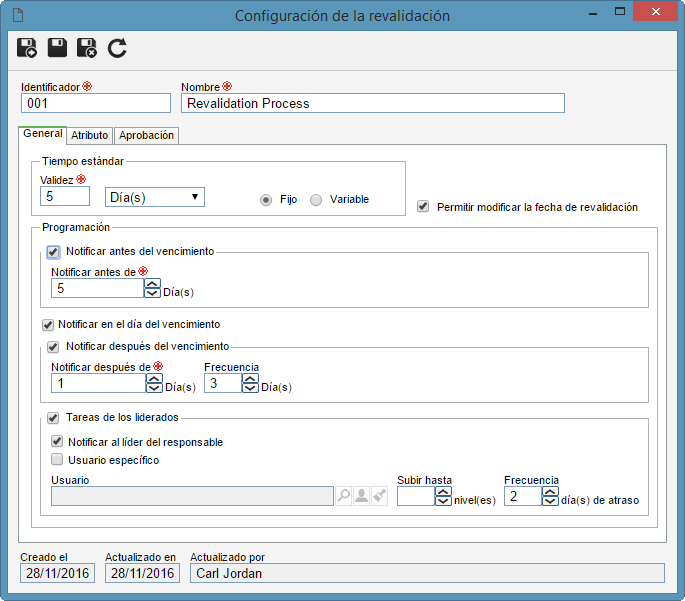Click the Creado el date field

click(57, 573)
